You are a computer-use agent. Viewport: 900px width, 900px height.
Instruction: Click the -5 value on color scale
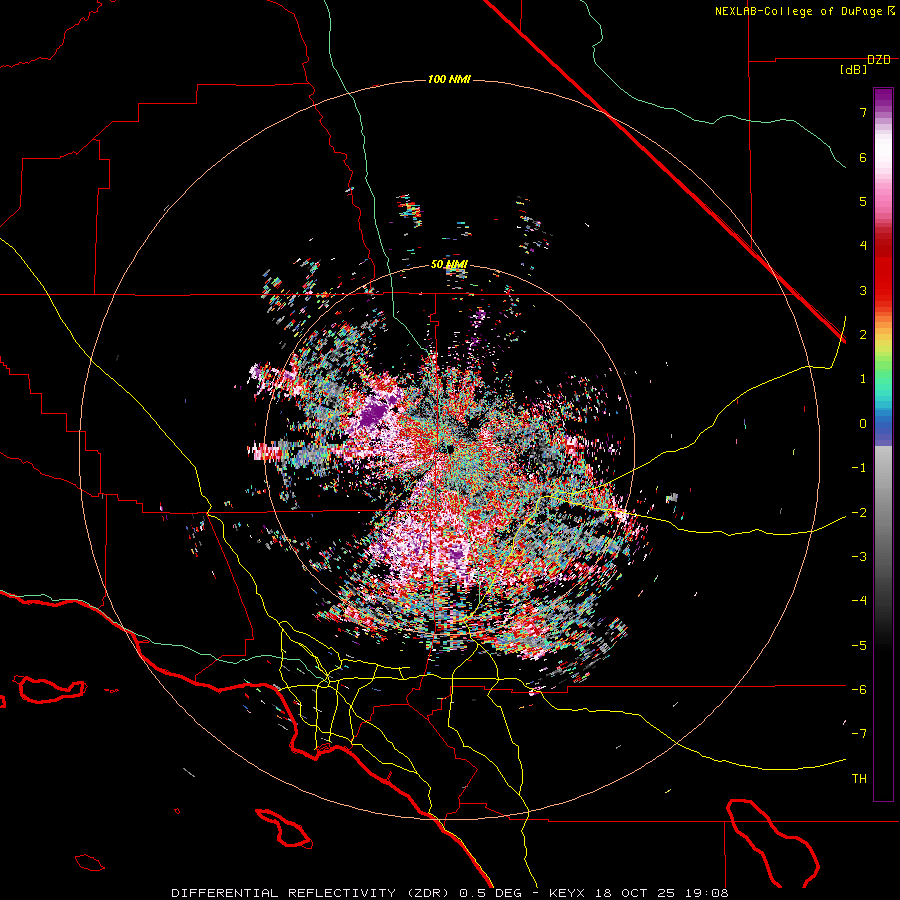point(859,646)
